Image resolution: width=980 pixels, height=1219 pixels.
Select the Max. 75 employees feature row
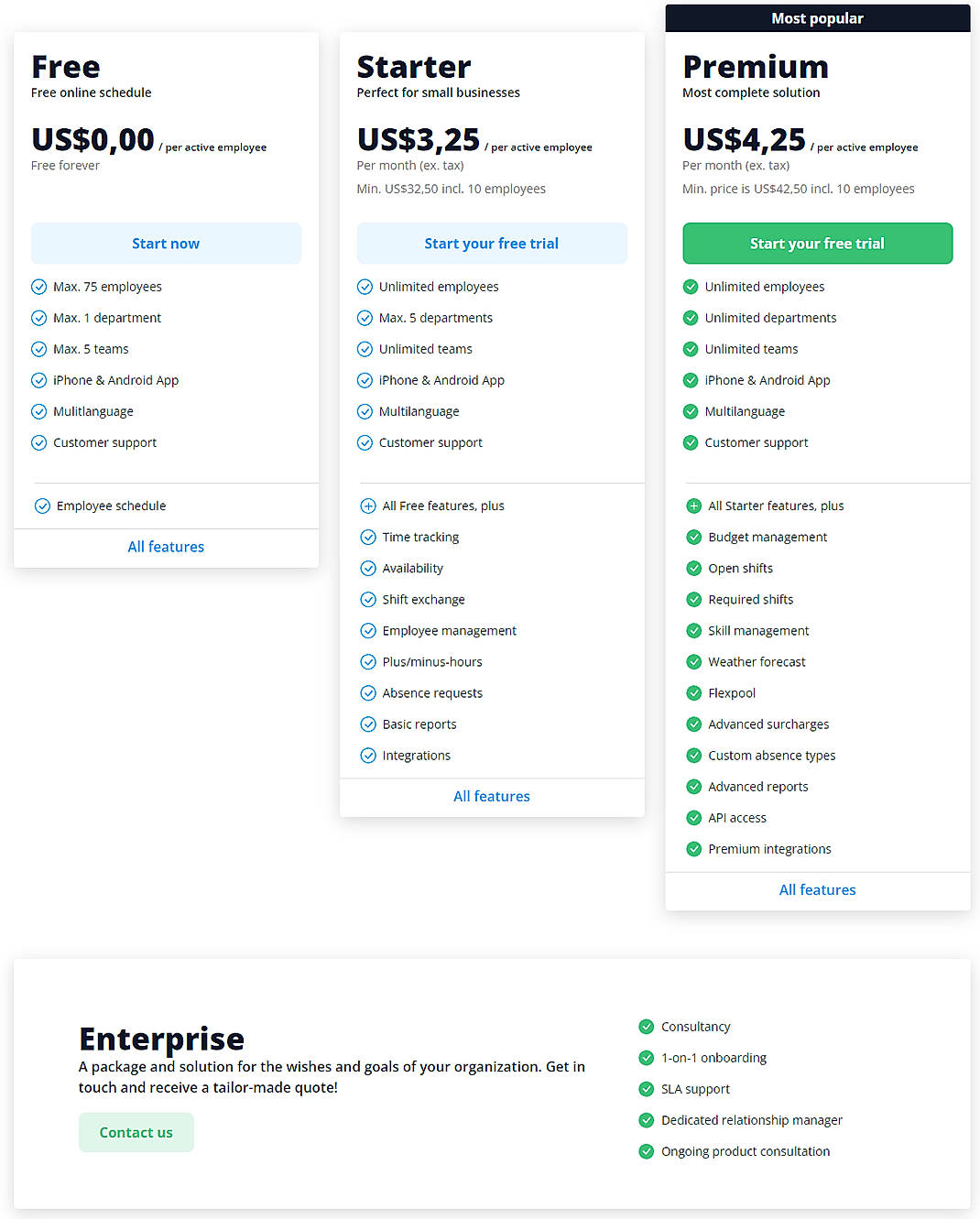tap(107, 287)
